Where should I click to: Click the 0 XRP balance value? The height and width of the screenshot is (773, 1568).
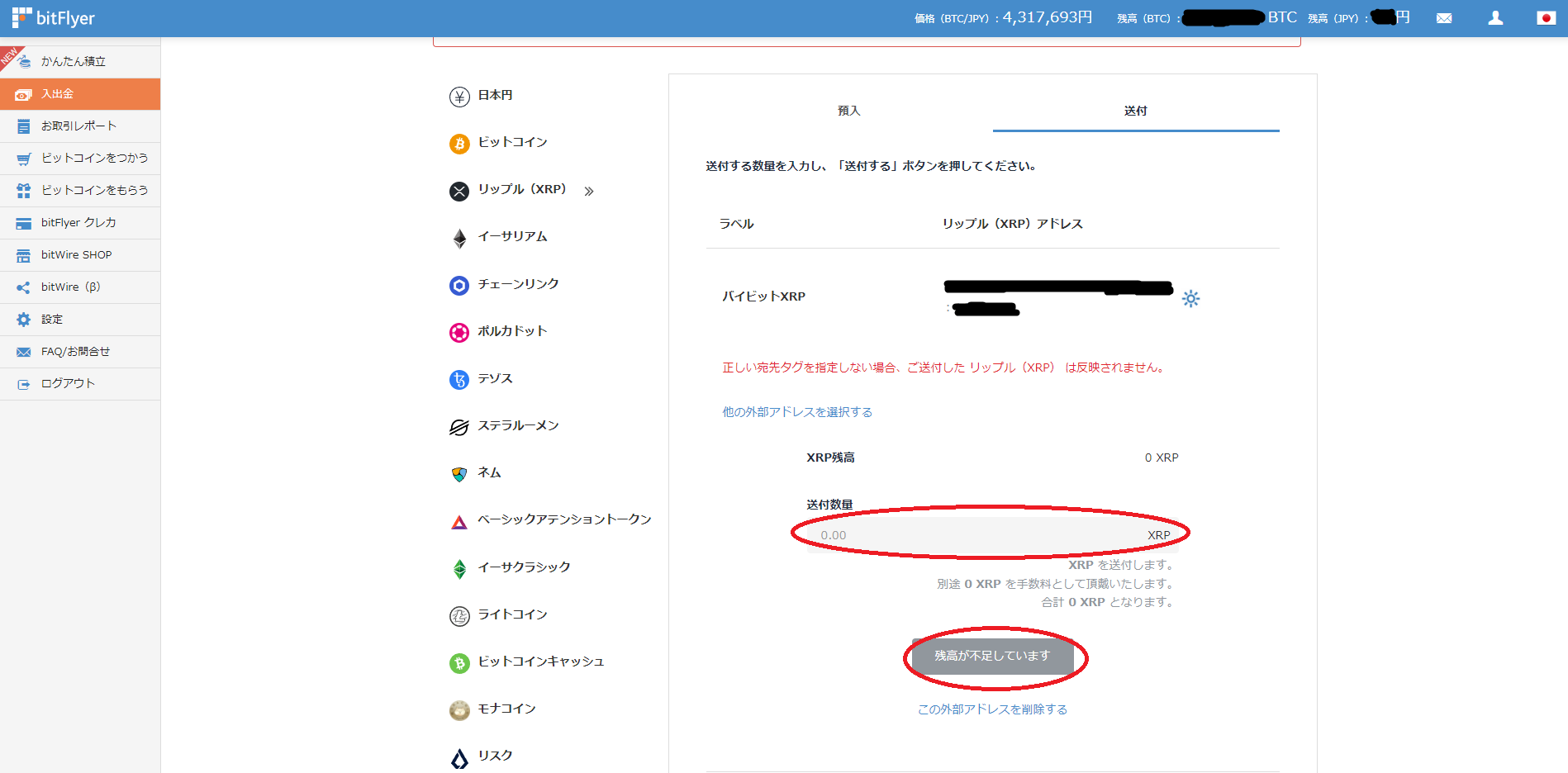tap(1162, 458)
